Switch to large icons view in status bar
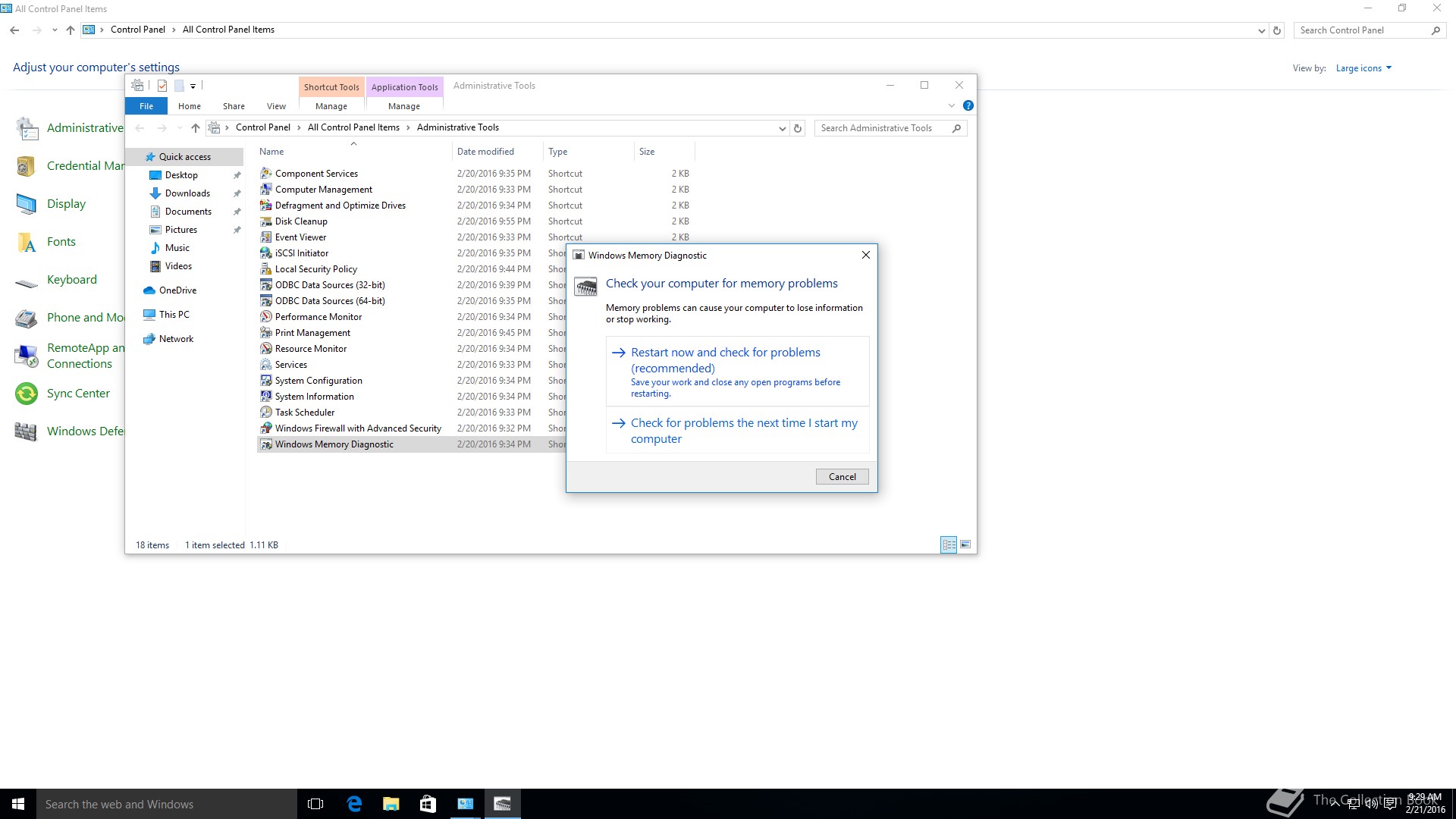 click(x=965, y=544)
